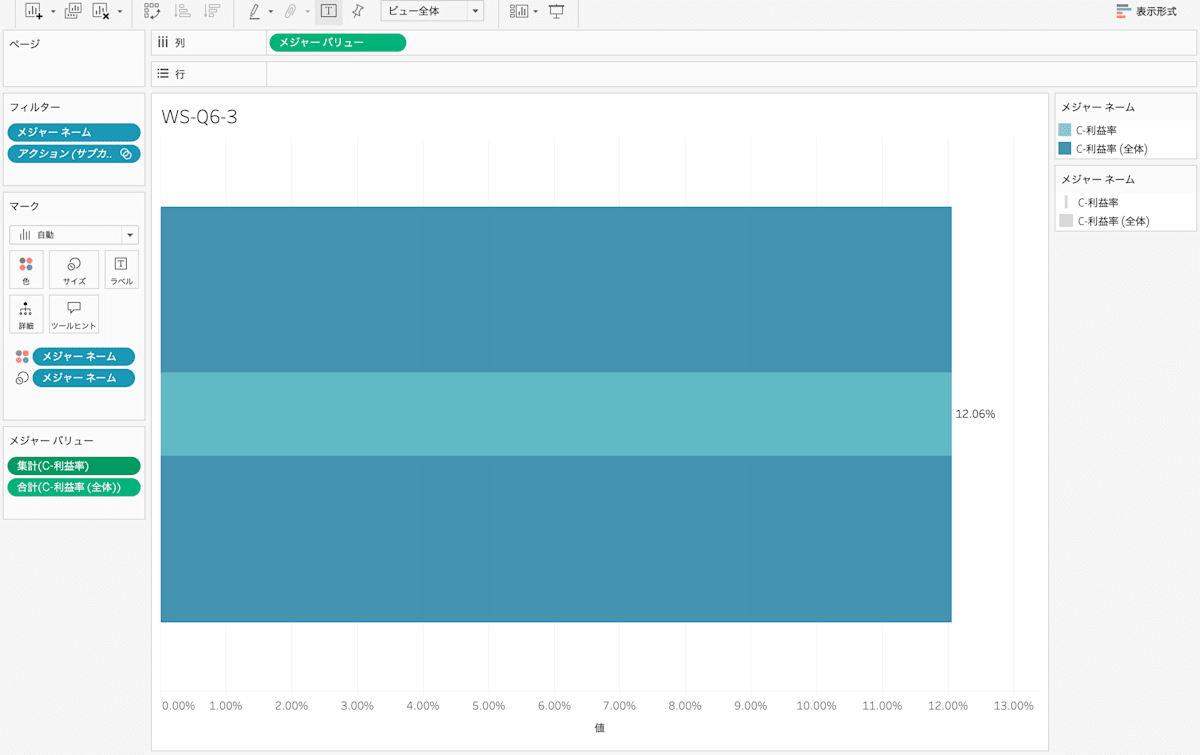
Task: Click the fix axes pin icon
Action: [x=357, y=11]
